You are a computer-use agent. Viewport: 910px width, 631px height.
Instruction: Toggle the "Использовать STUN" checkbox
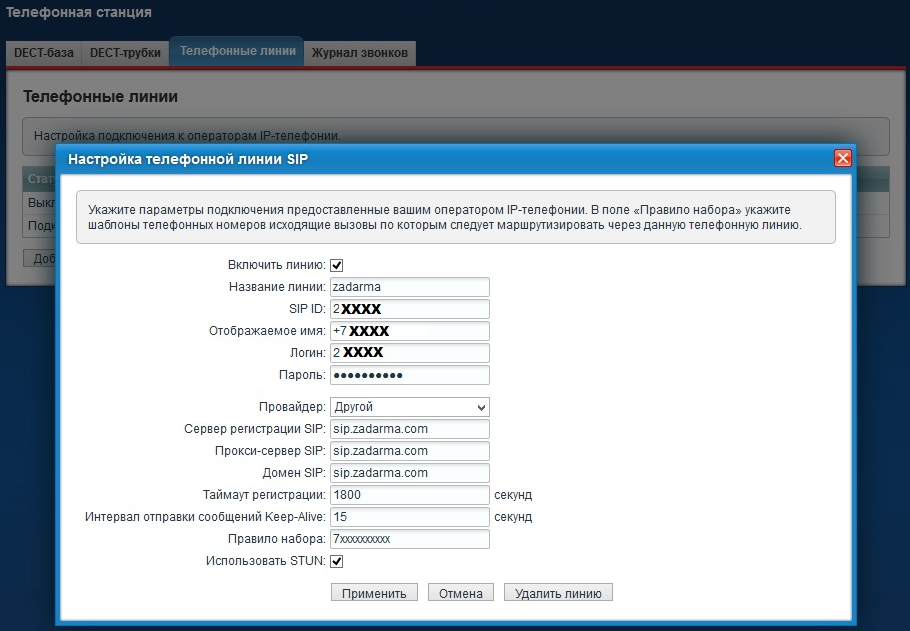337,561
